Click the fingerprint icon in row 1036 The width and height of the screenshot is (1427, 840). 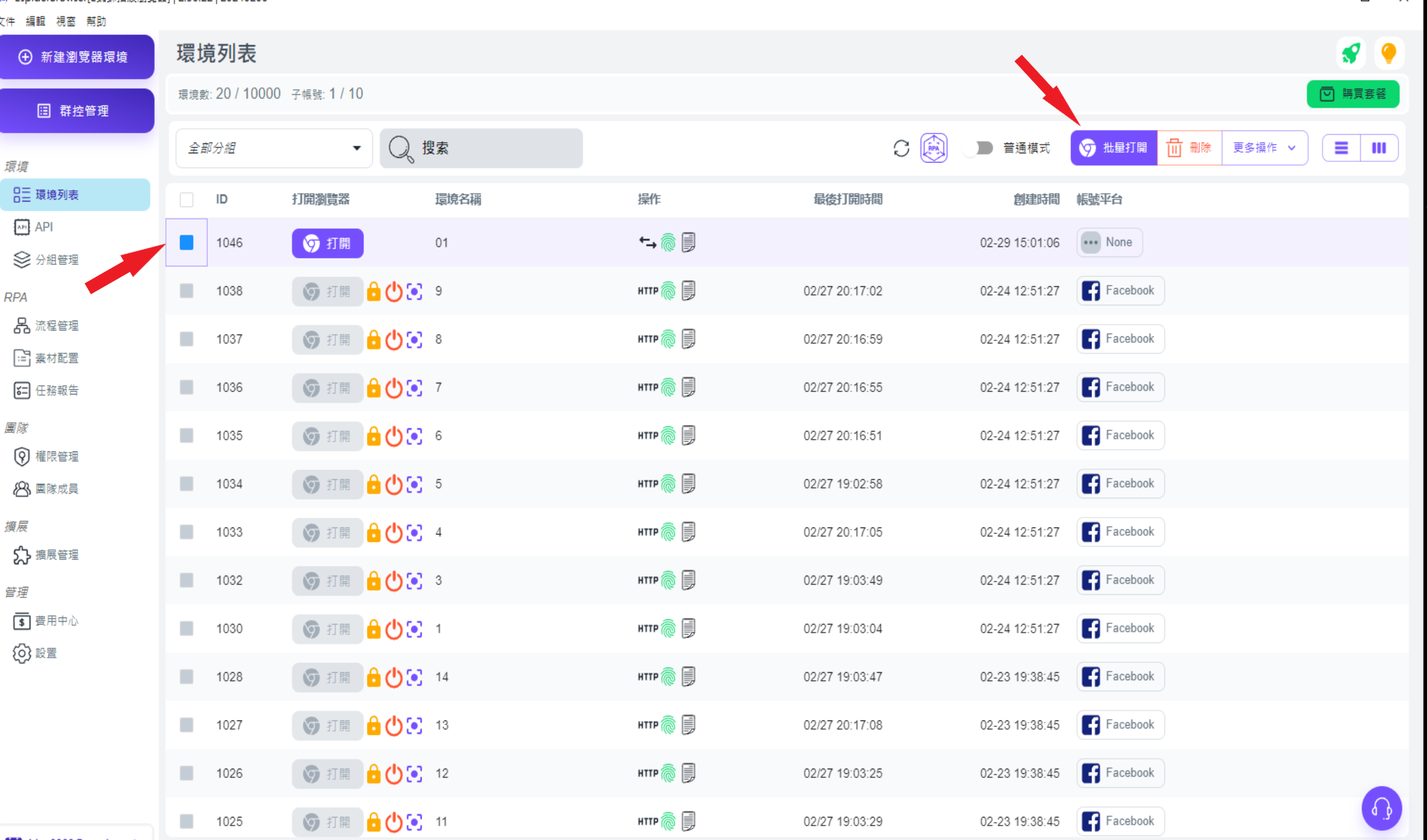tap(669, 387)
